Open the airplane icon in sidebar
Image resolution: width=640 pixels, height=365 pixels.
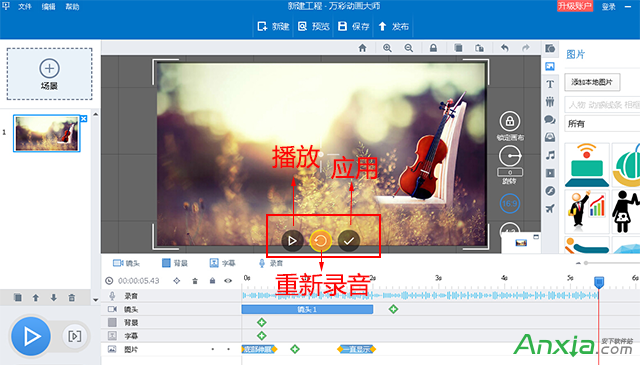point(550,209)
